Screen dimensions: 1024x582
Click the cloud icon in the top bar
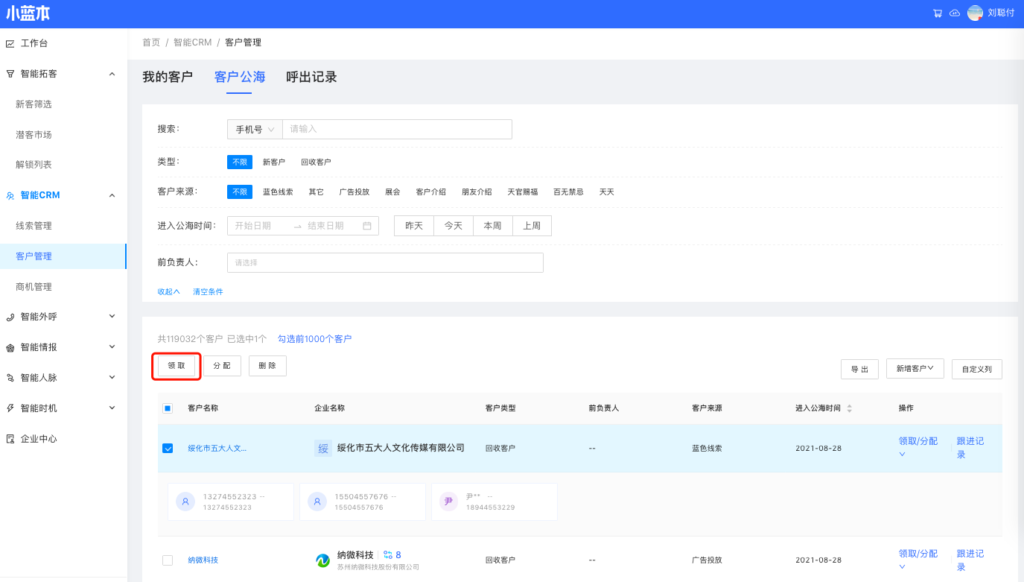pyautogui.click(x=954, y=13)
